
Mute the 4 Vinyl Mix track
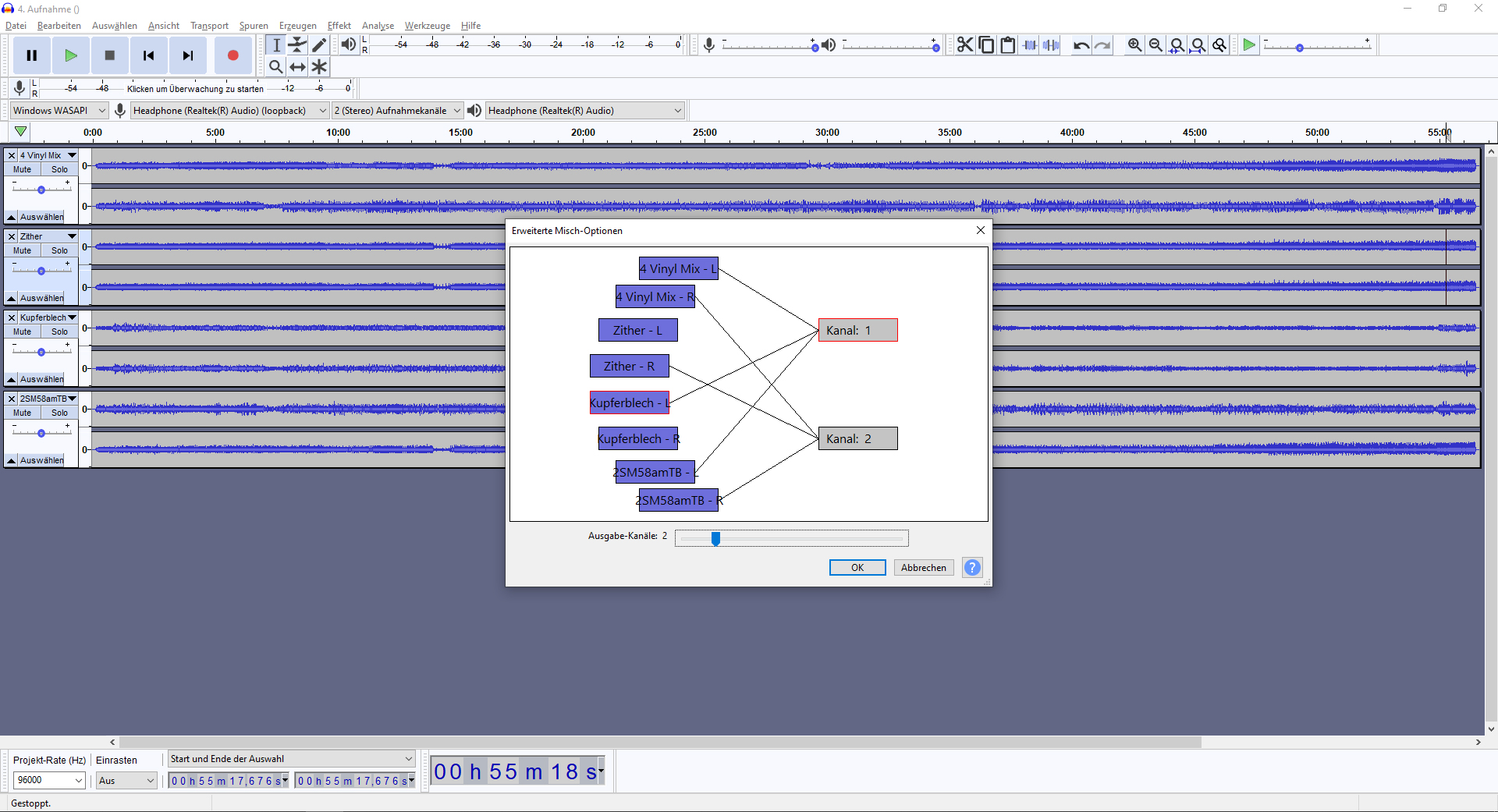tap(23, 169)
